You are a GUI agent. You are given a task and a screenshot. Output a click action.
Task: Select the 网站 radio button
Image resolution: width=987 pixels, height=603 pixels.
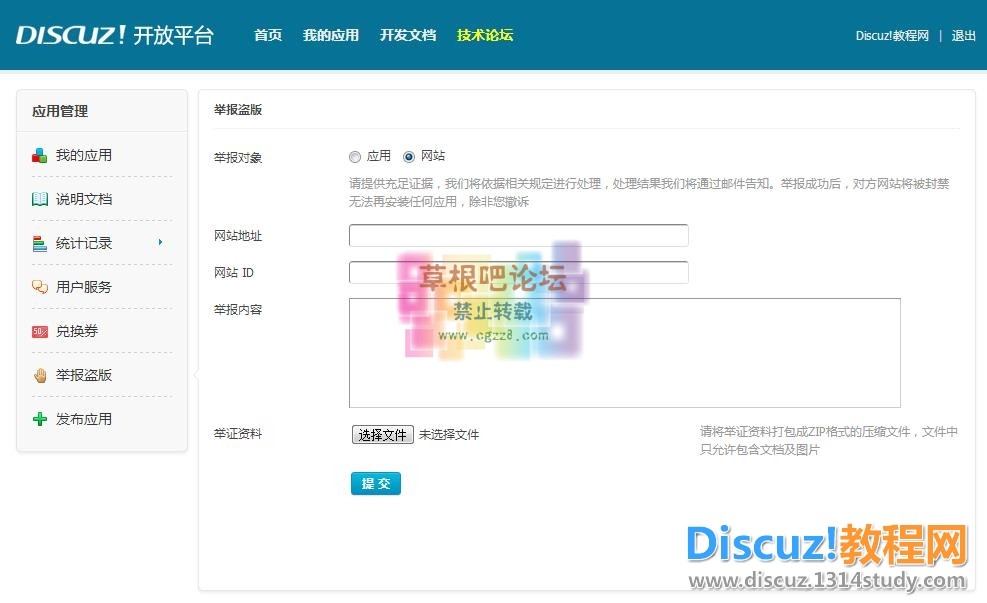click(x=409, y=157)
